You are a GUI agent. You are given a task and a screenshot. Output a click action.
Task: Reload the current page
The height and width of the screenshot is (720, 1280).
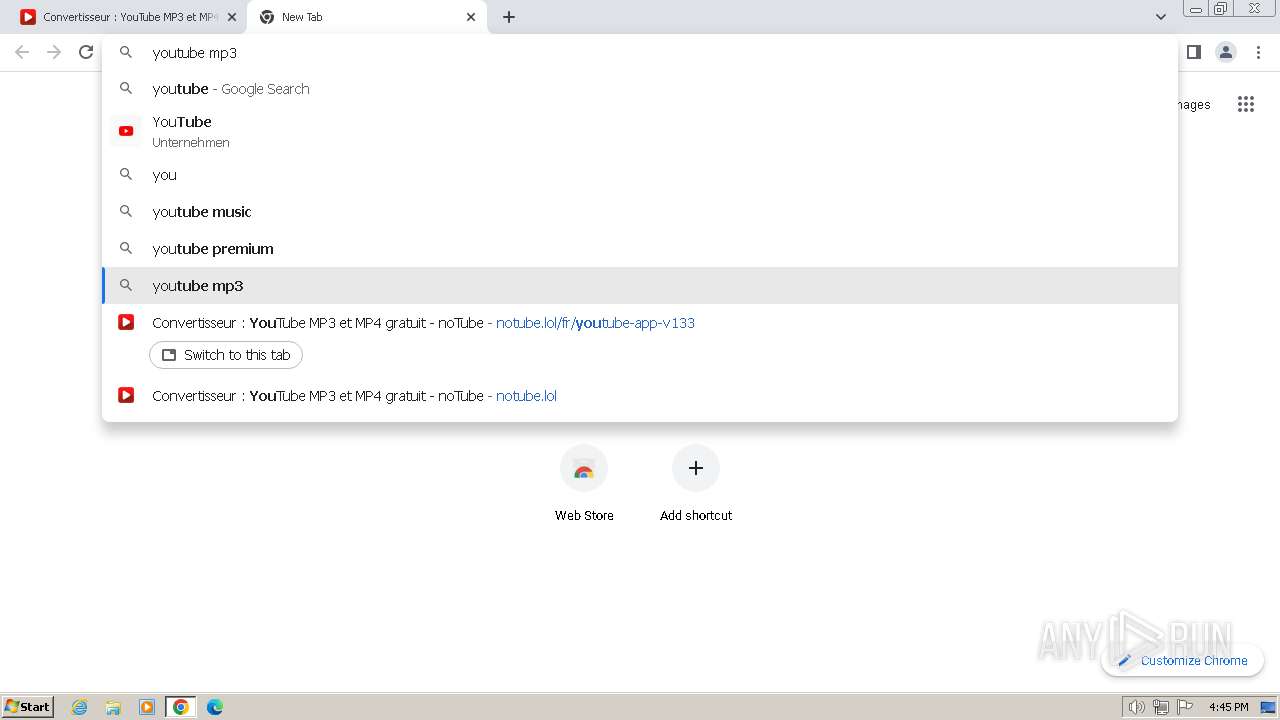click(86, 52)
